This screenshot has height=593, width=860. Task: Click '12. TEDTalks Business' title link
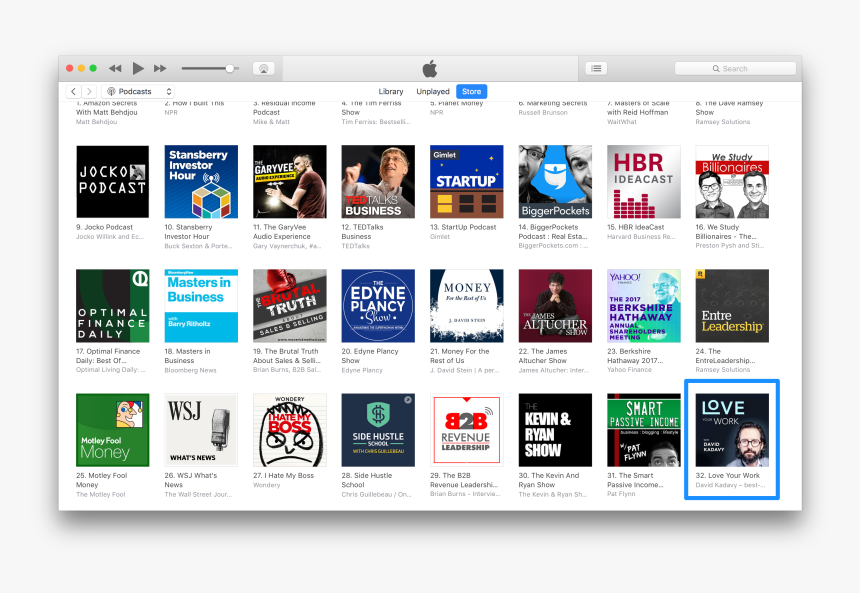coord(363,231)
